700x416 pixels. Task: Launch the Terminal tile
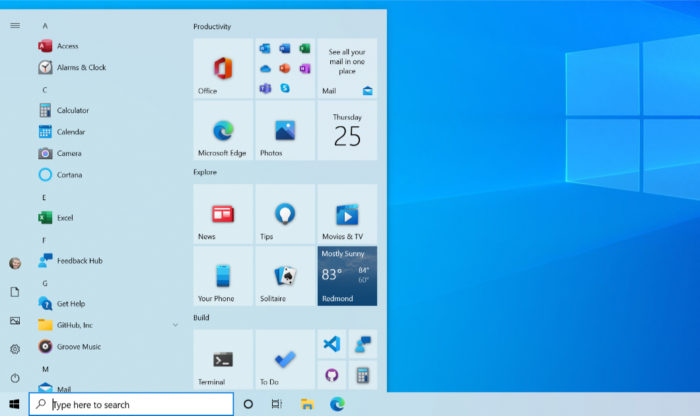coord(223,359)
